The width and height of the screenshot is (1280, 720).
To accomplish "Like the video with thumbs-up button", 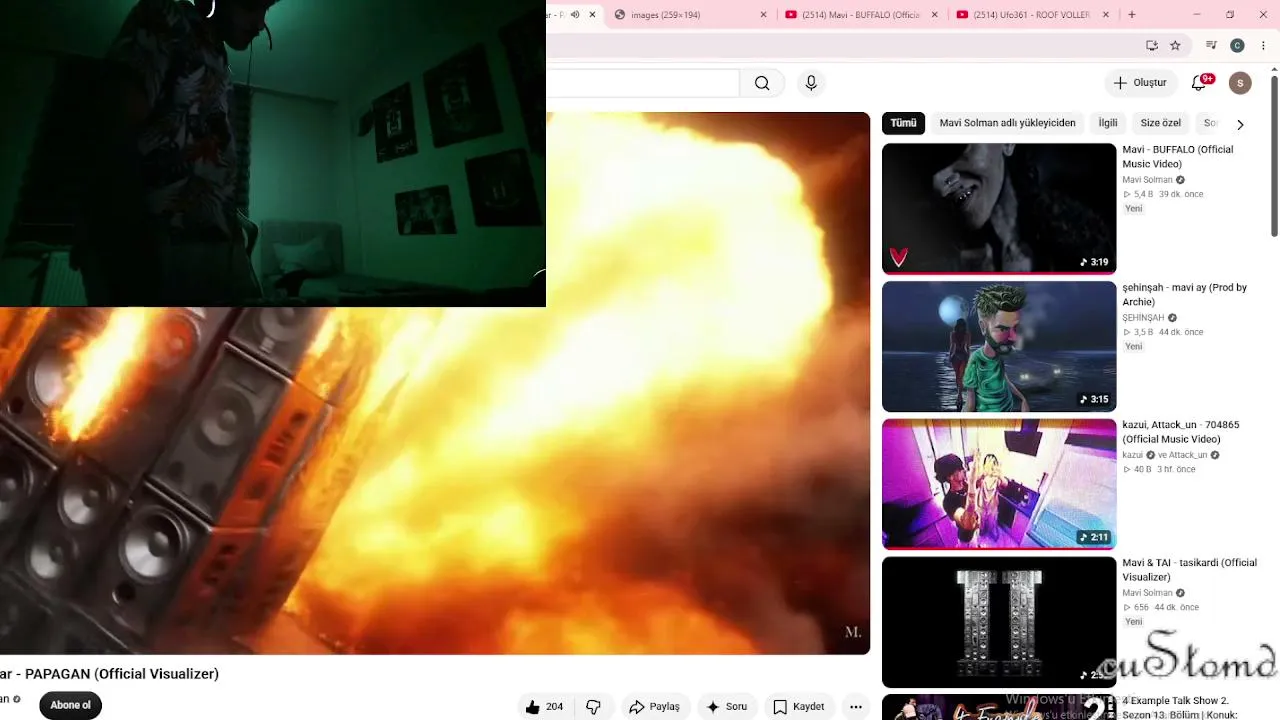I will click(545, 707).
